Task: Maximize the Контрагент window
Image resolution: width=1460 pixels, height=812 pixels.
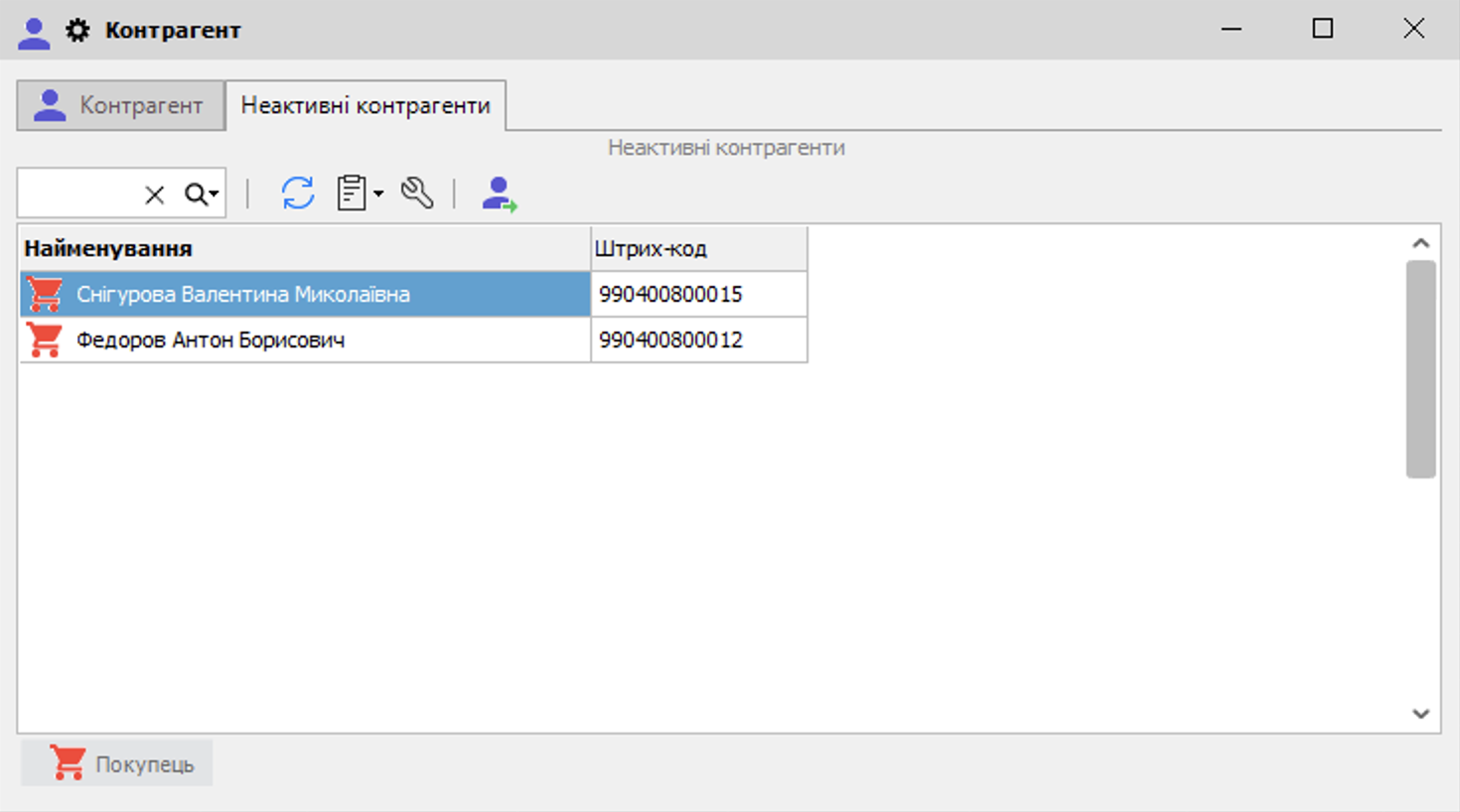Action: 1323,30
